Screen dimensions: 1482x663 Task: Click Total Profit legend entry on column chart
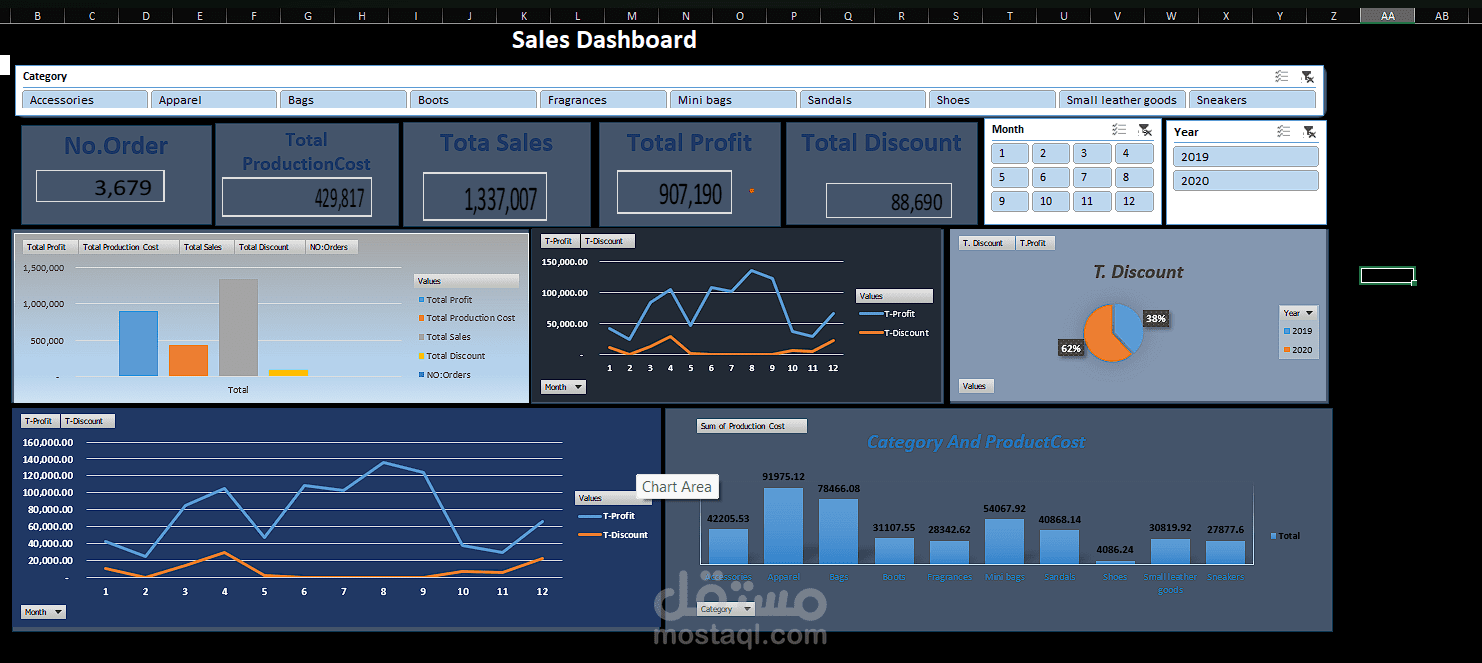pos(444,300)
